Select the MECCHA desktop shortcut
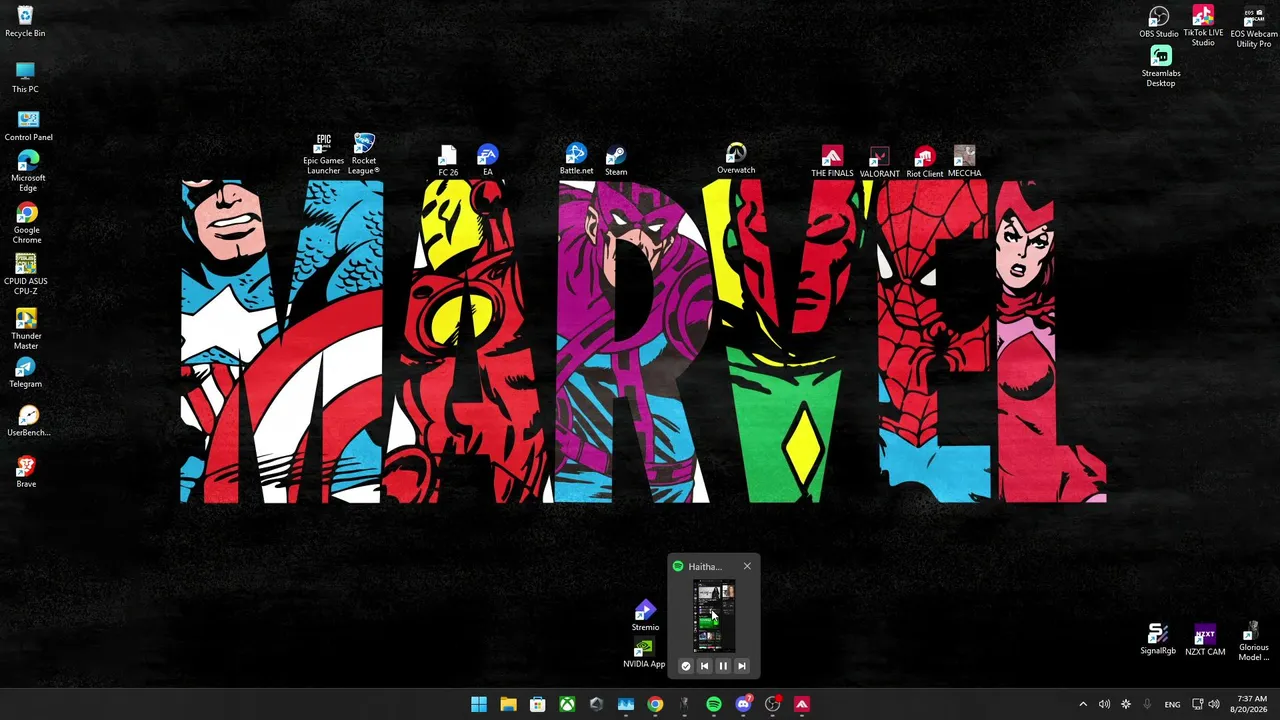This screenshot has width=1280, height=720. (964, 162)
